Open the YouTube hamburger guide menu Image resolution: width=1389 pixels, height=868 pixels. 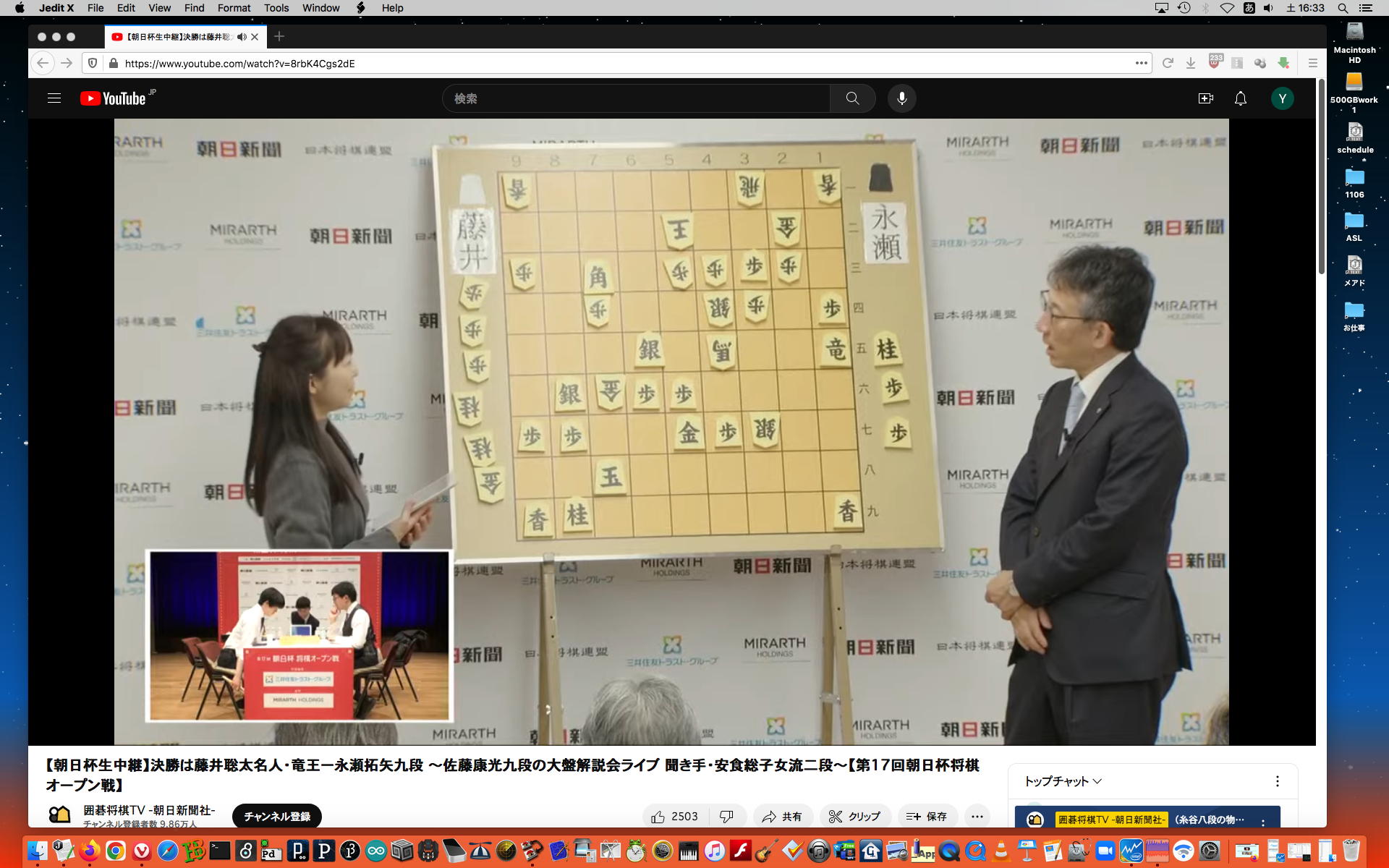[x=54, y=98]
